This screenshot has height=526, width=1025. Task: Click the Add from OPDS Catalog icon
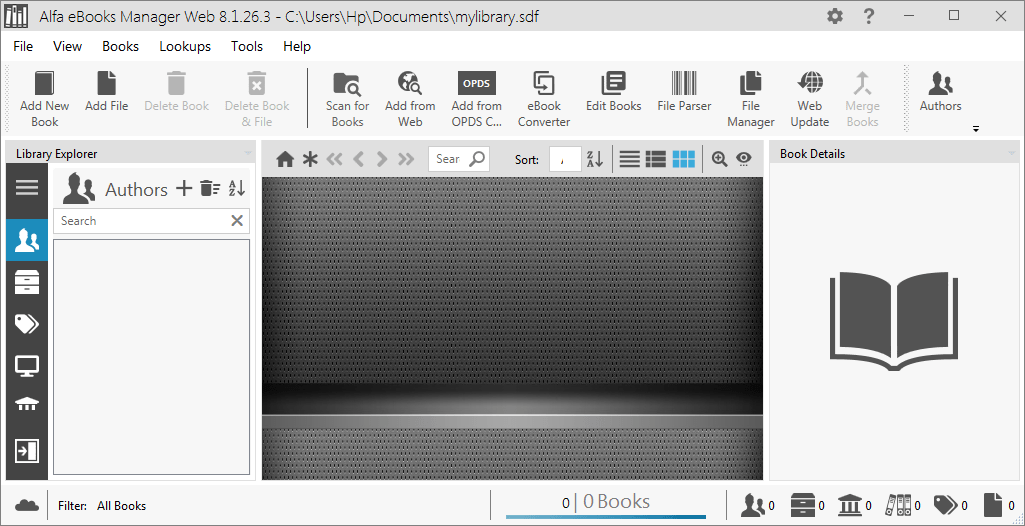click(x=477, y=99)
